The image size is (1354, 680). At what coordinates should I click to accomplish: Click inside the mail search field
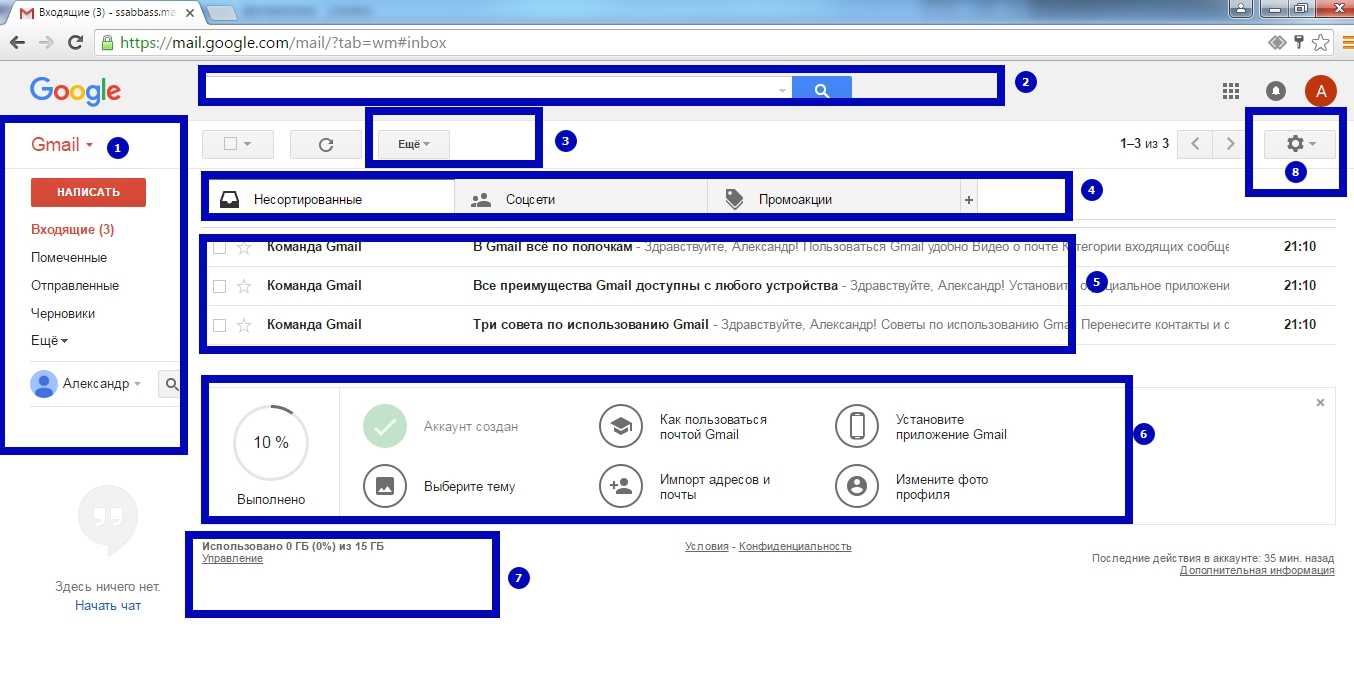pos(490,90)
